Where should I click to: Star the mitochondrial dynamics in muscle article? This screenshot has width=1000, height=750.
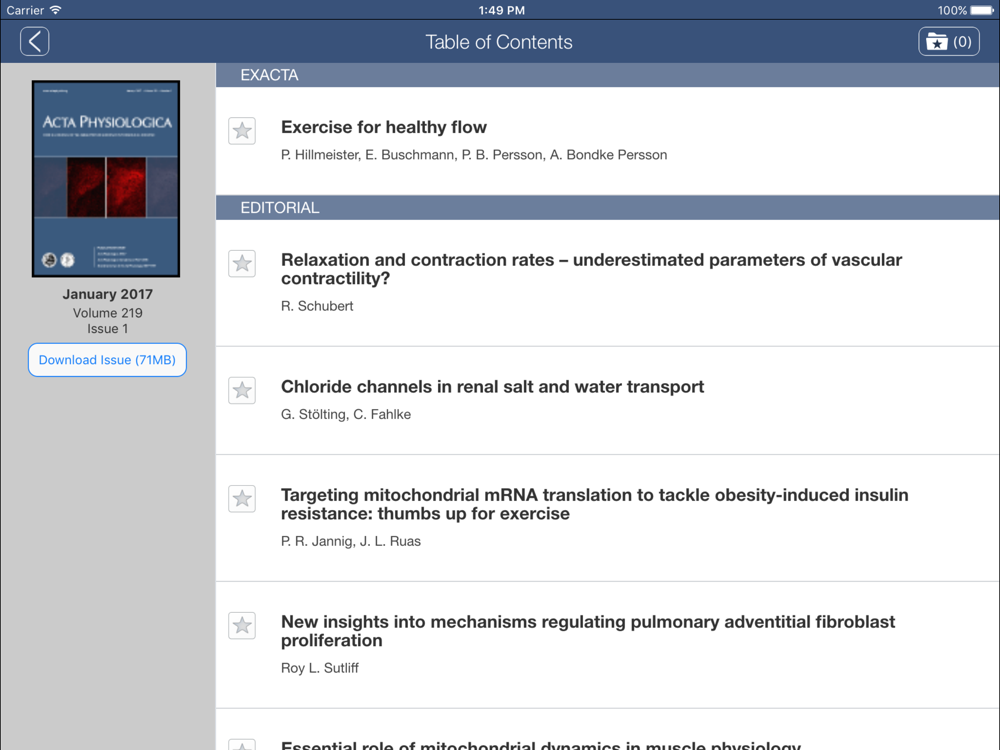(242, 744)
